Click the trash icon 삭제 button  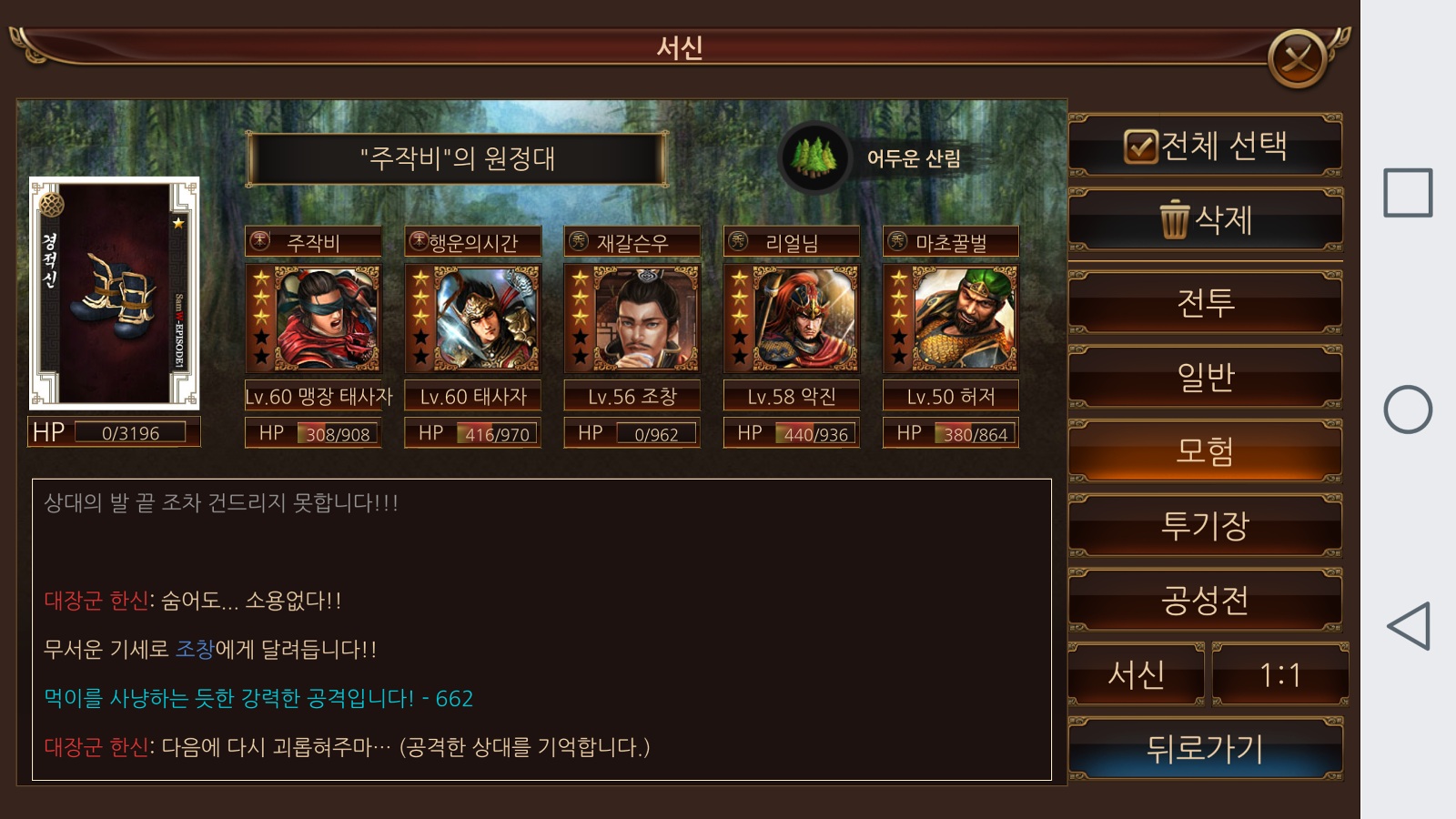coord(1206,220)
